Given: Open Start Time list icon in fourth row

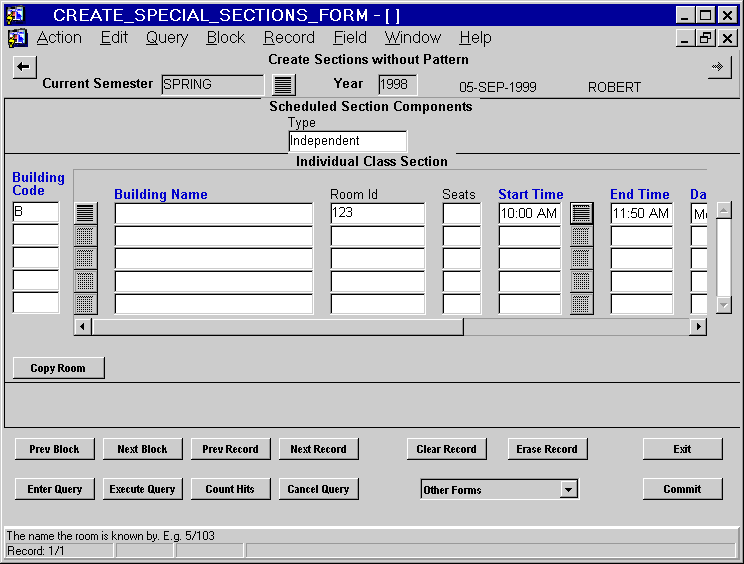Looking at the screenshot, I should (x=581, y=281).
